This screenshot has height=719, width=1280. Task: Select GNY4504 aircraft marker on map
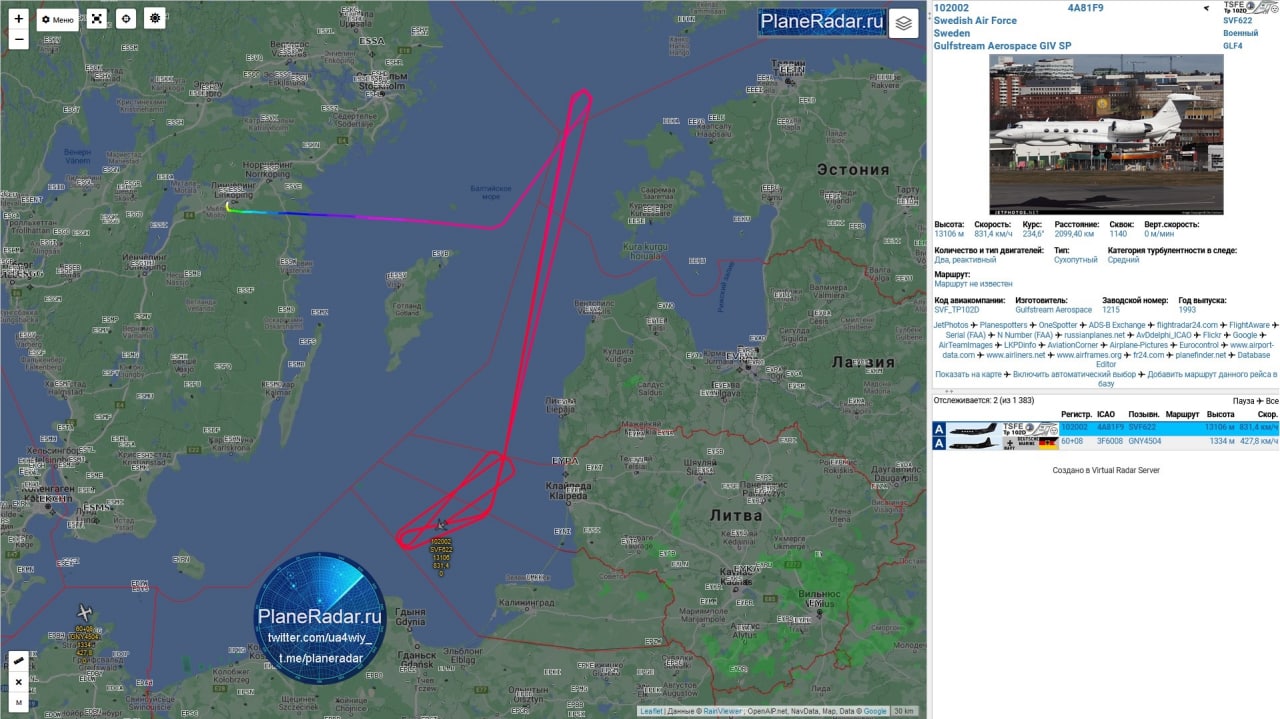(85, 612)
